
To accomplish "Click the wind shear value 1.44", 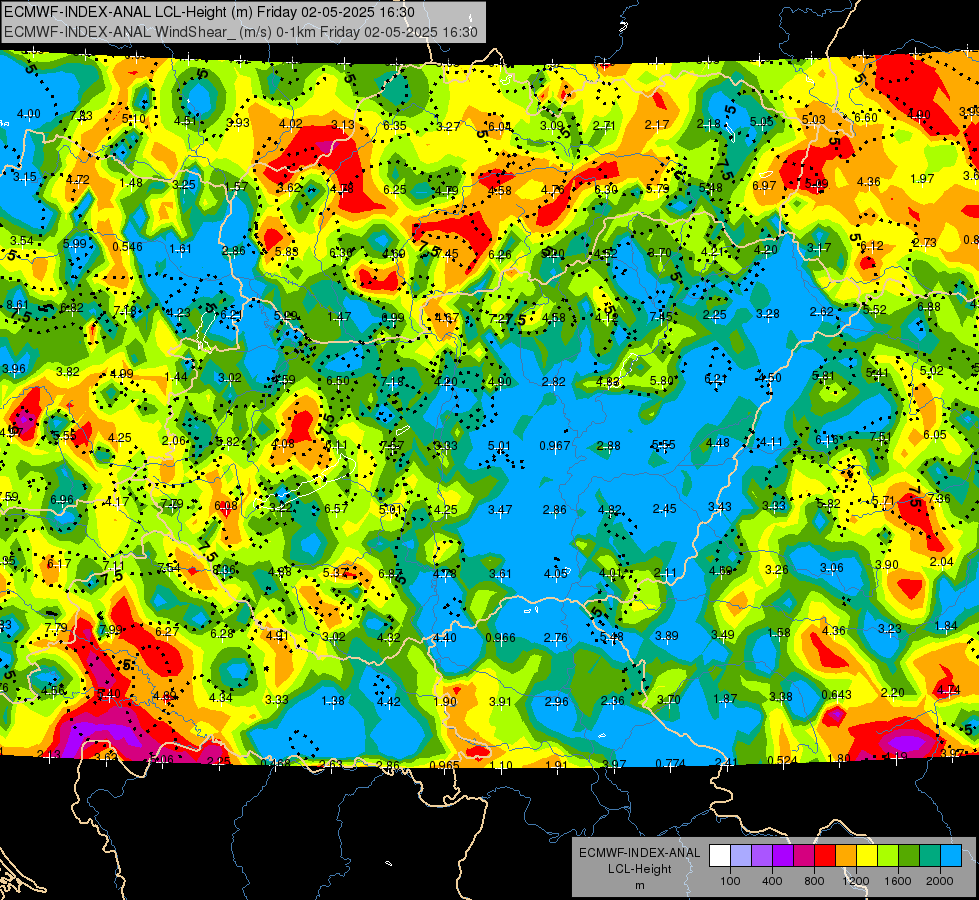I will tap(176, 377).
